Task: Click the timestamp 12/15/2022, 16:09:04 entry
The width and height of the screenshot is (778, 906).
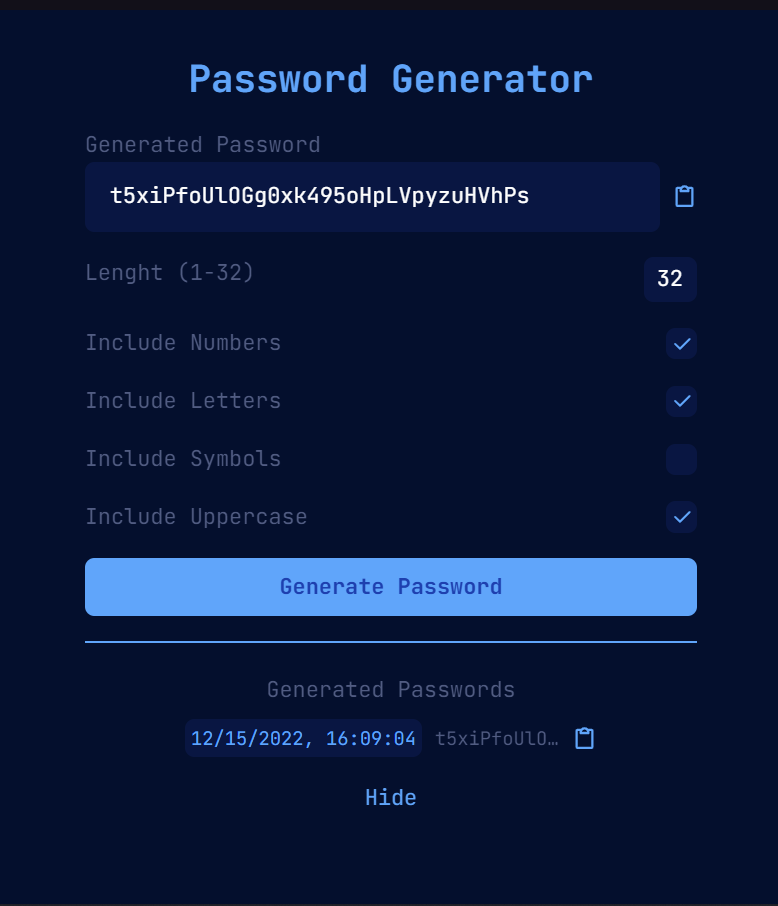Action: click(303, 738)
